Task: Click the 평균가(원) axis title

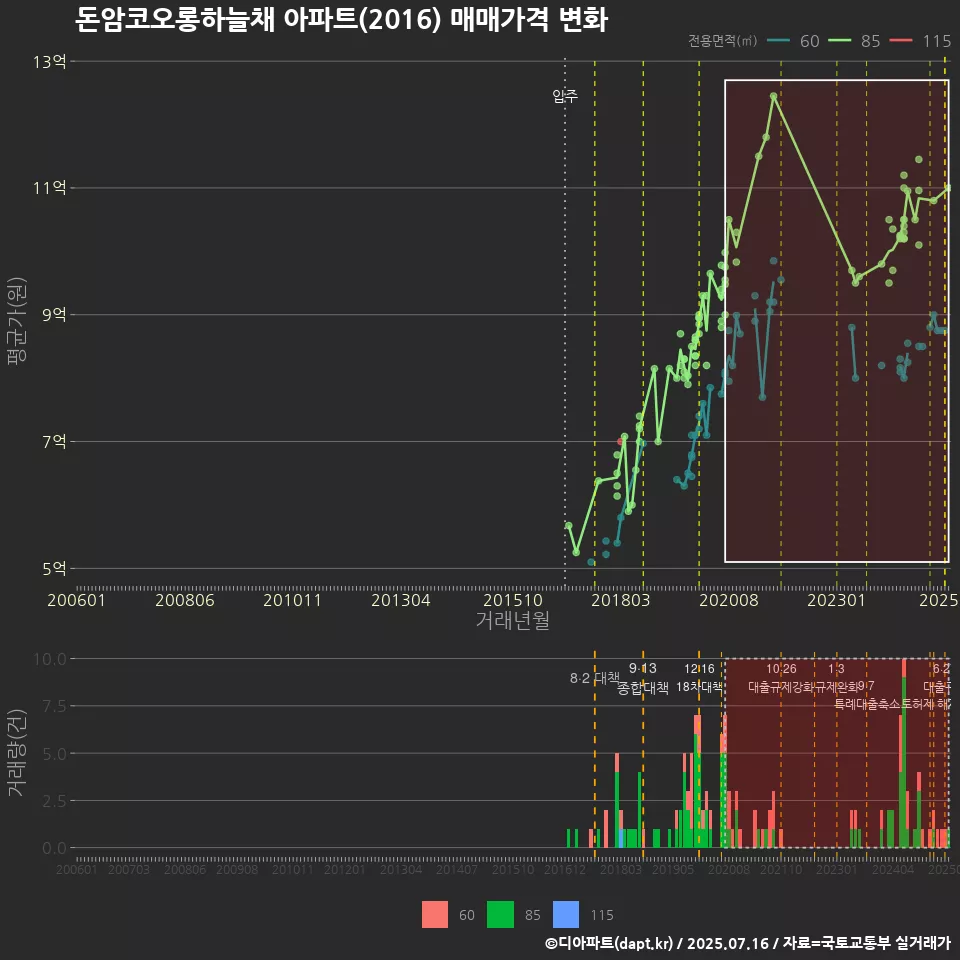Action: (x=17, y=320)
